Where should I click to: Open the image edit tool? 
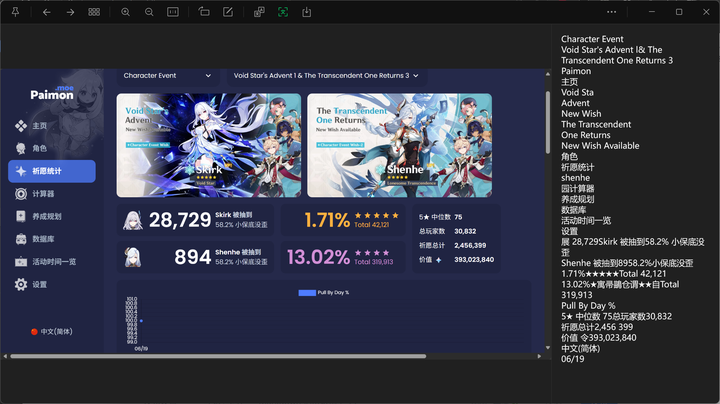pyautogui.click(x=228, y=12)
